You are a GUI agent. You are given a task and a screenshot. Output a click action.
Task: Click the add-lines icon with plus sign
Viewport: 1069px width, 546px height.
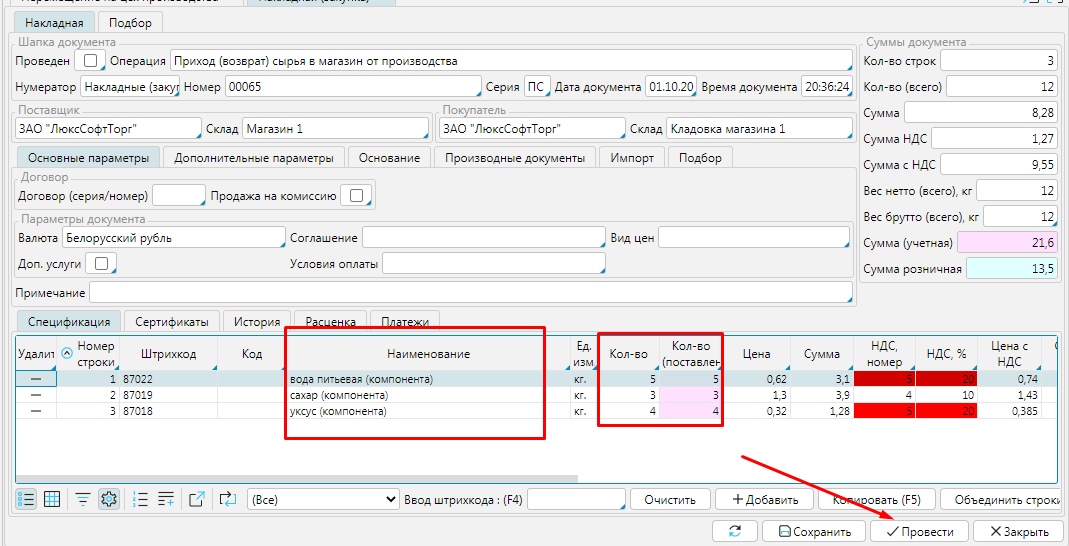click(166, 499)
